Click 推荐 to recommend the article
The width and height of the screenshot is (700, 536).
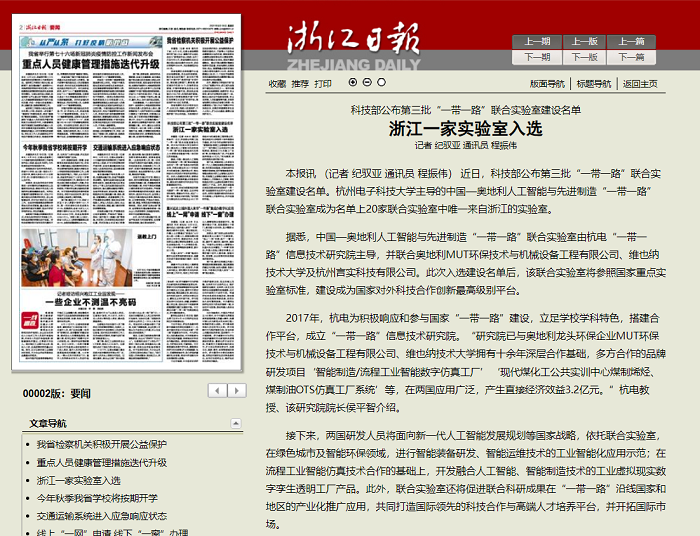click(x=300, y=83)
